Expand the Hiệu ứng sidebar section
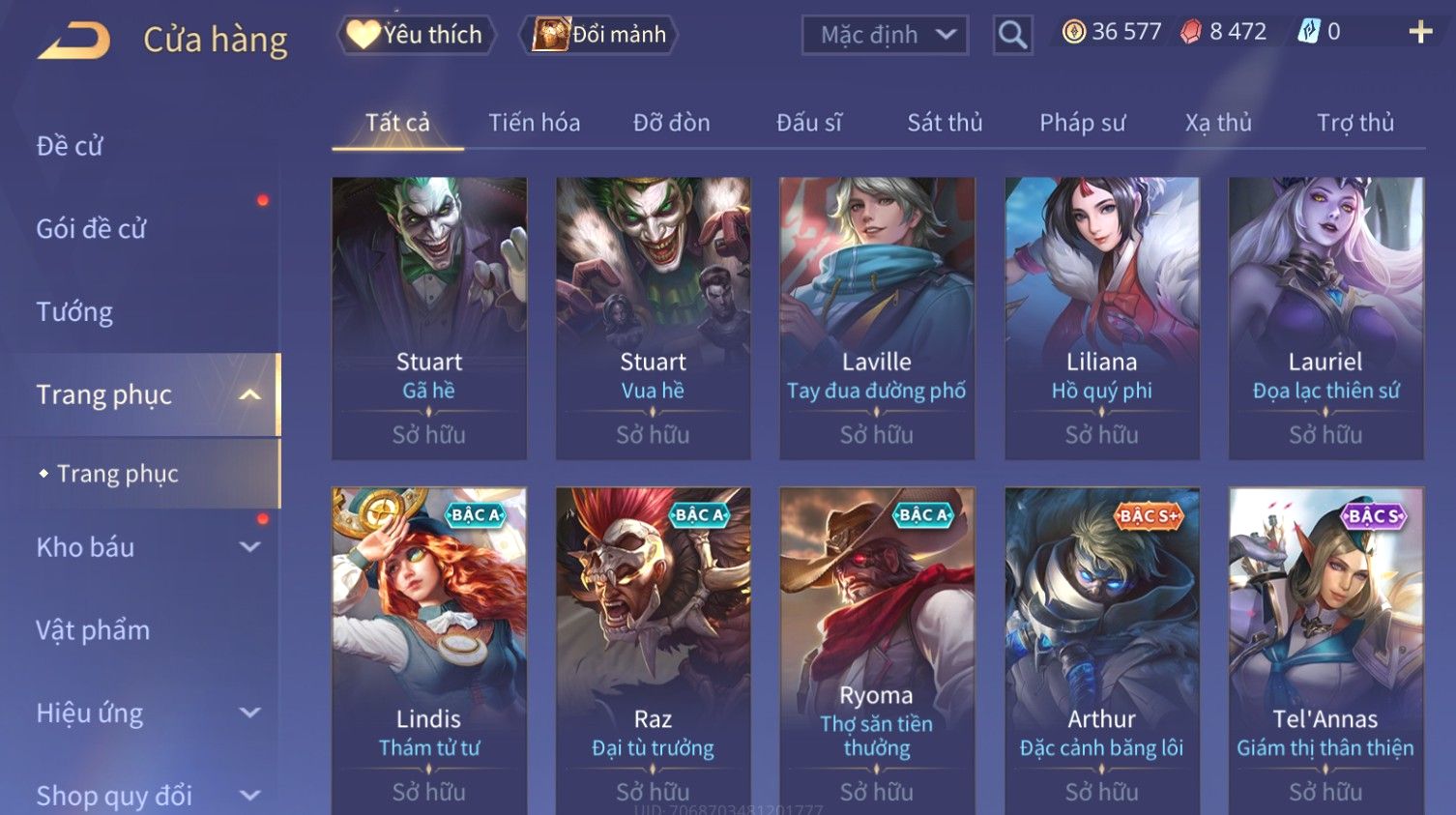1456x815 pixels. (x=250, y=713)
